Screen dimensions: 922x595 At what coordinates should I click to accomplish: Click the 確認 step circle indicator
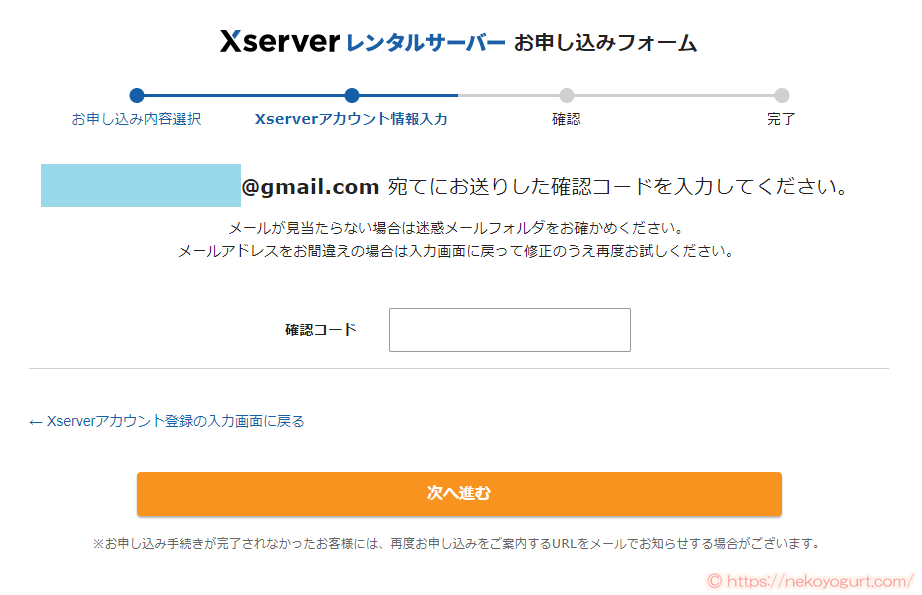tap(567, 96)
